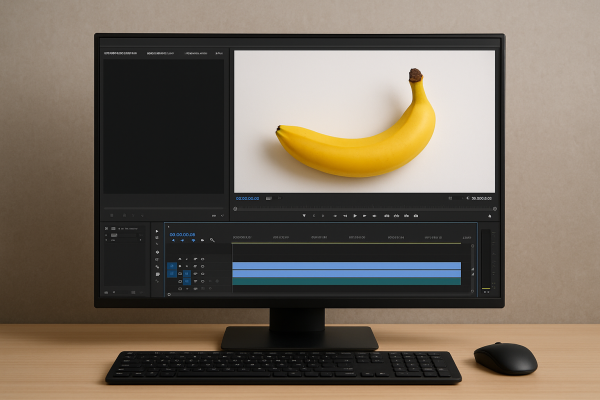Screen dimensions: 600x400
Task: Step forward one frame in Program monitor
Action: click(x=365, y=216)
